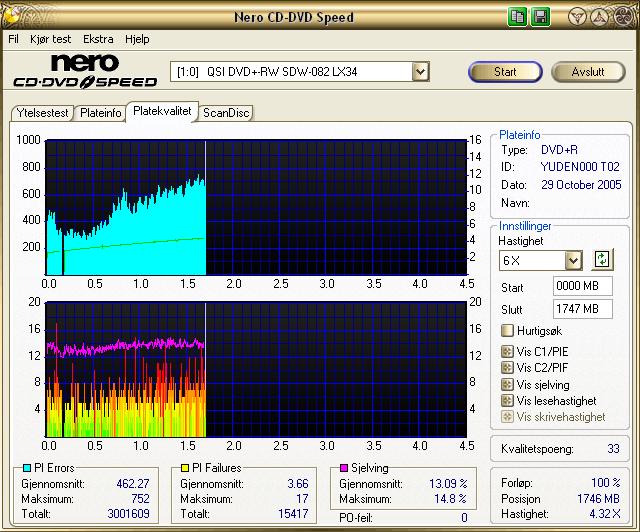Click the third round swirl button in title bar

(x=622, y=17)
